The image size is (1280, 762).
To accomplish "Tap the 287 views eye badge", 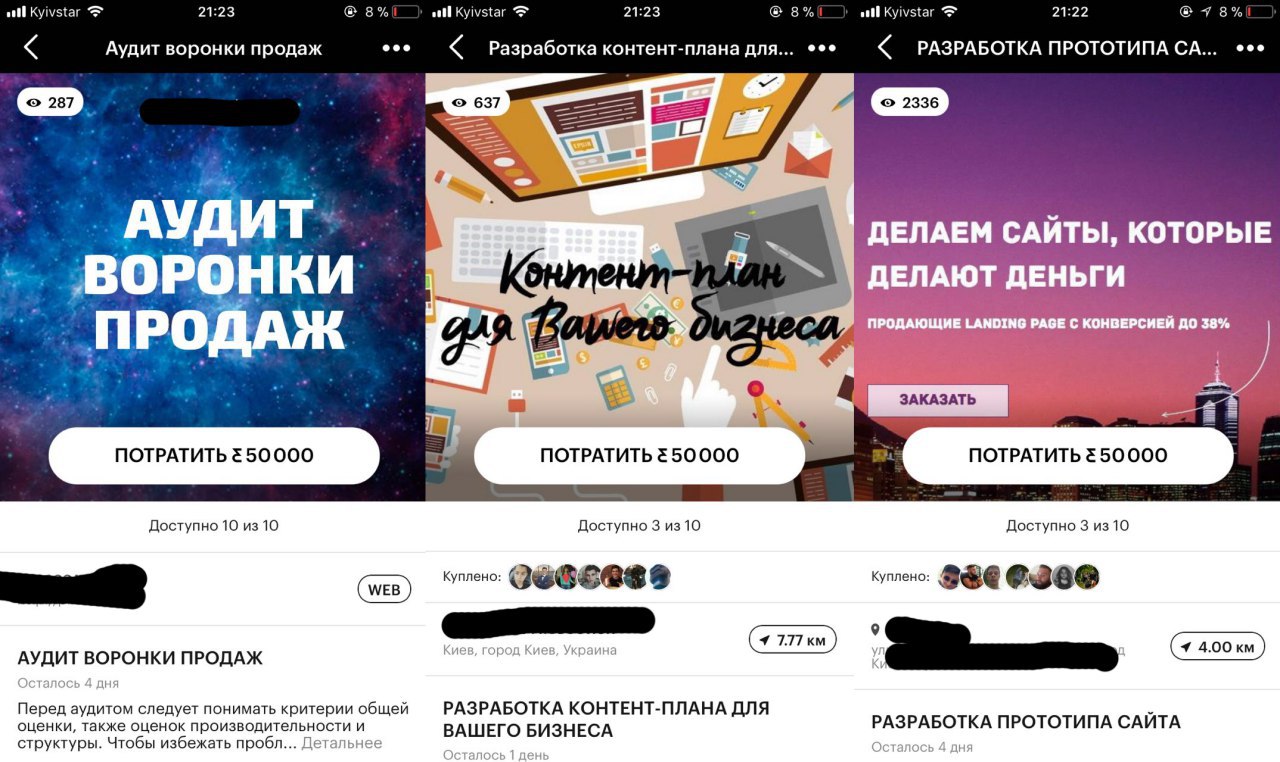I will 50,102.
